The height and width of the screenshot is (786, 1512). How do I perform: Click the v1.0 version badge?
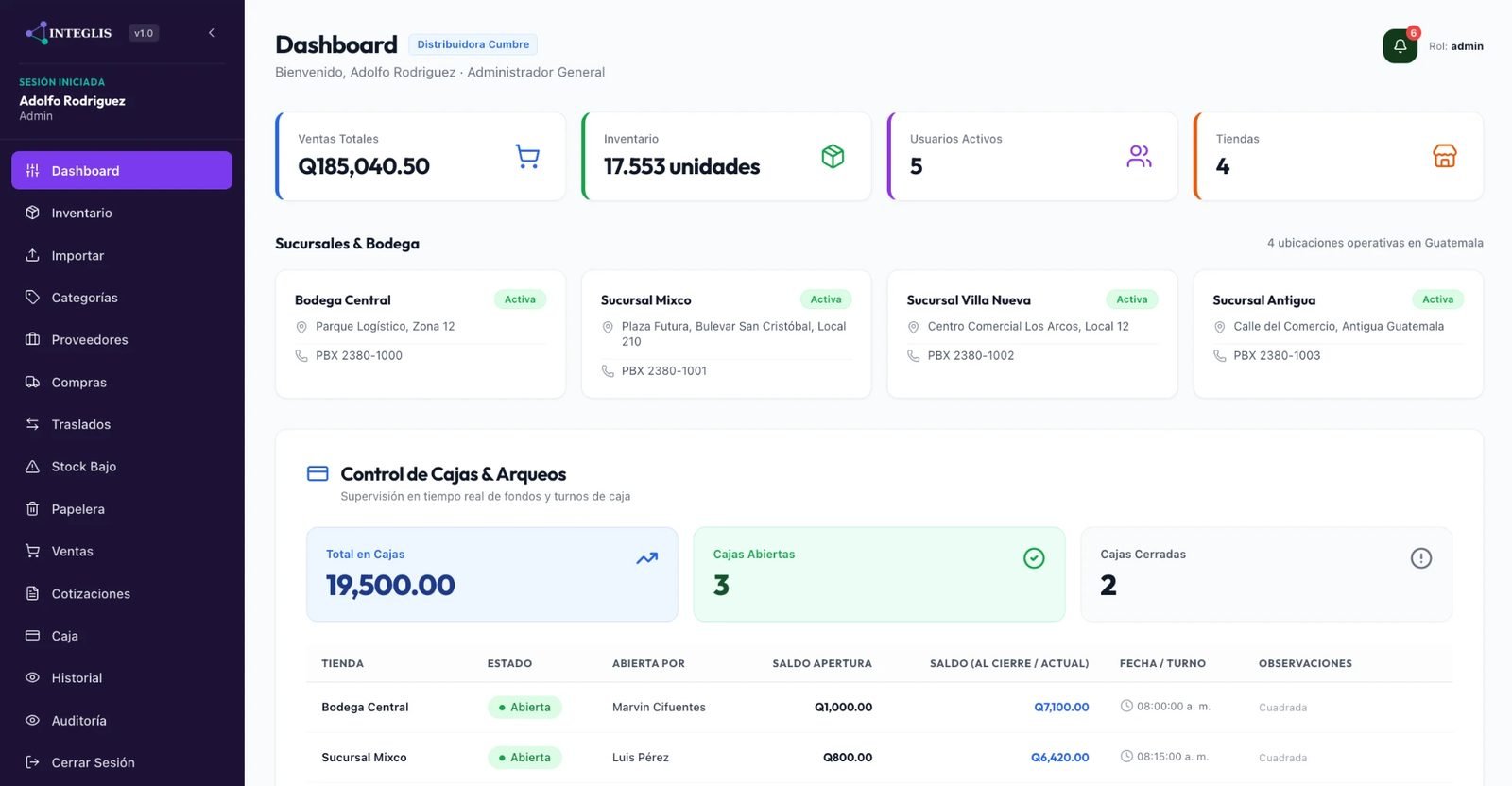(144, 33)
